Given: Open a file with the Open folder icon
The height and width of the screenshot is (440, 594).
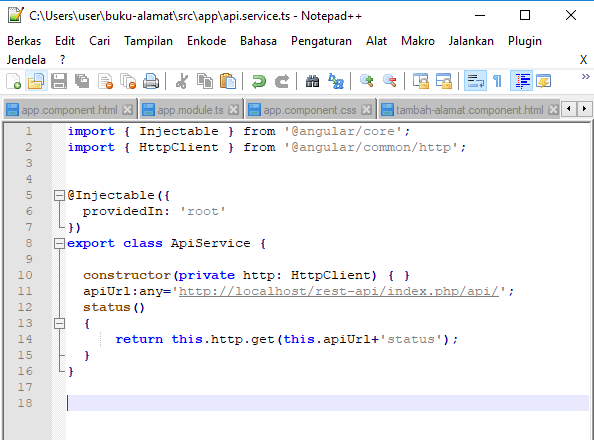Looking at the screenshot, I should coord(36,81).
